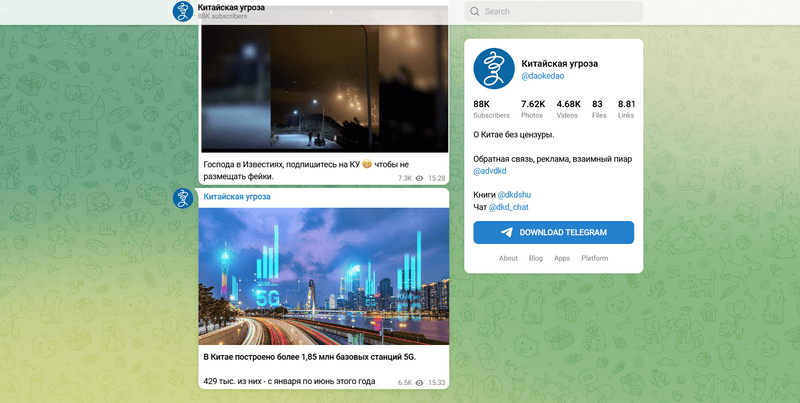The height and width of the screenshot is (403, 800).
Task: Click the eye views icon next to 7.3K
Action: pos(419,178)
